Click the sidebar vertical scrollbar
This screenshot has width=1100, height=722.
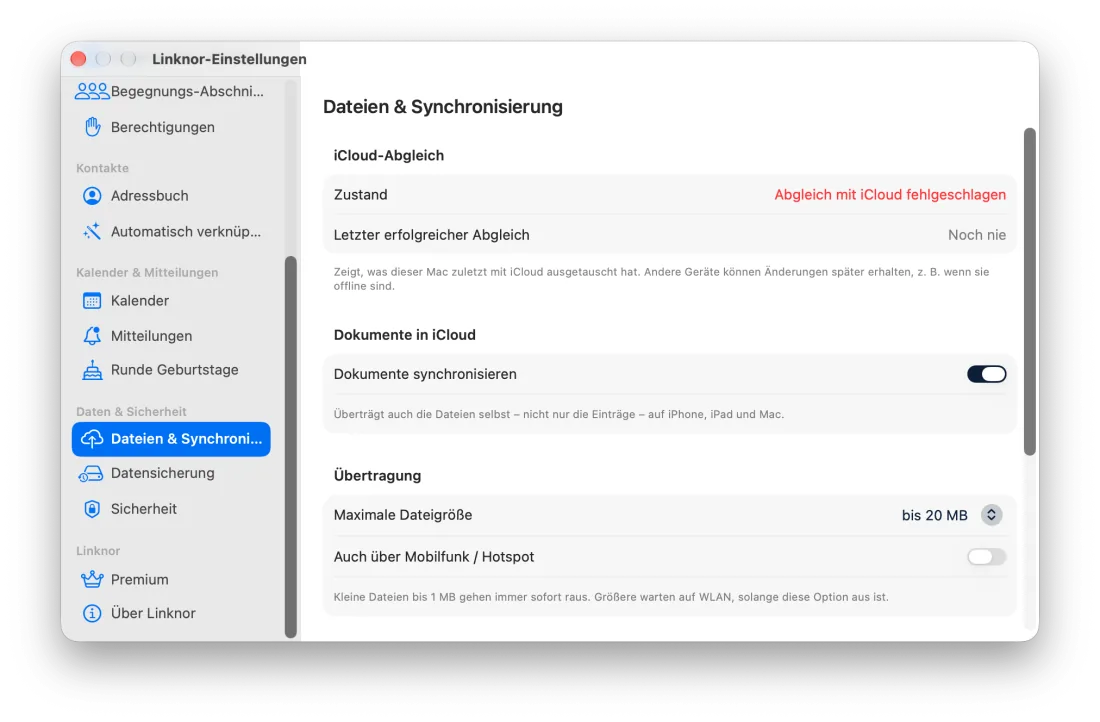click(x=290, y=447)
